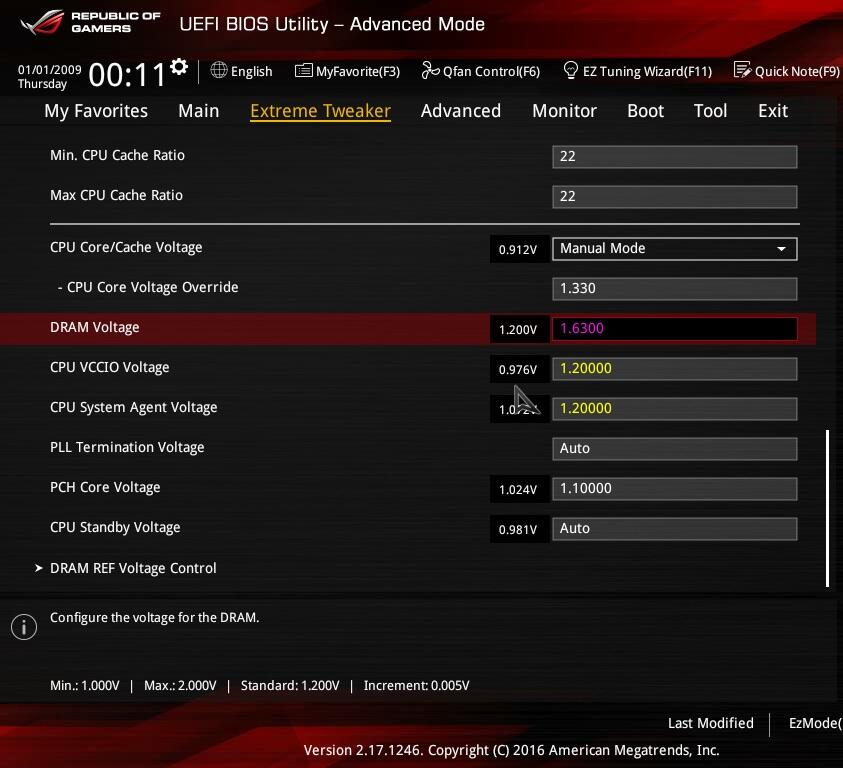Click the Quick Note pencil icon

[742, 70]
